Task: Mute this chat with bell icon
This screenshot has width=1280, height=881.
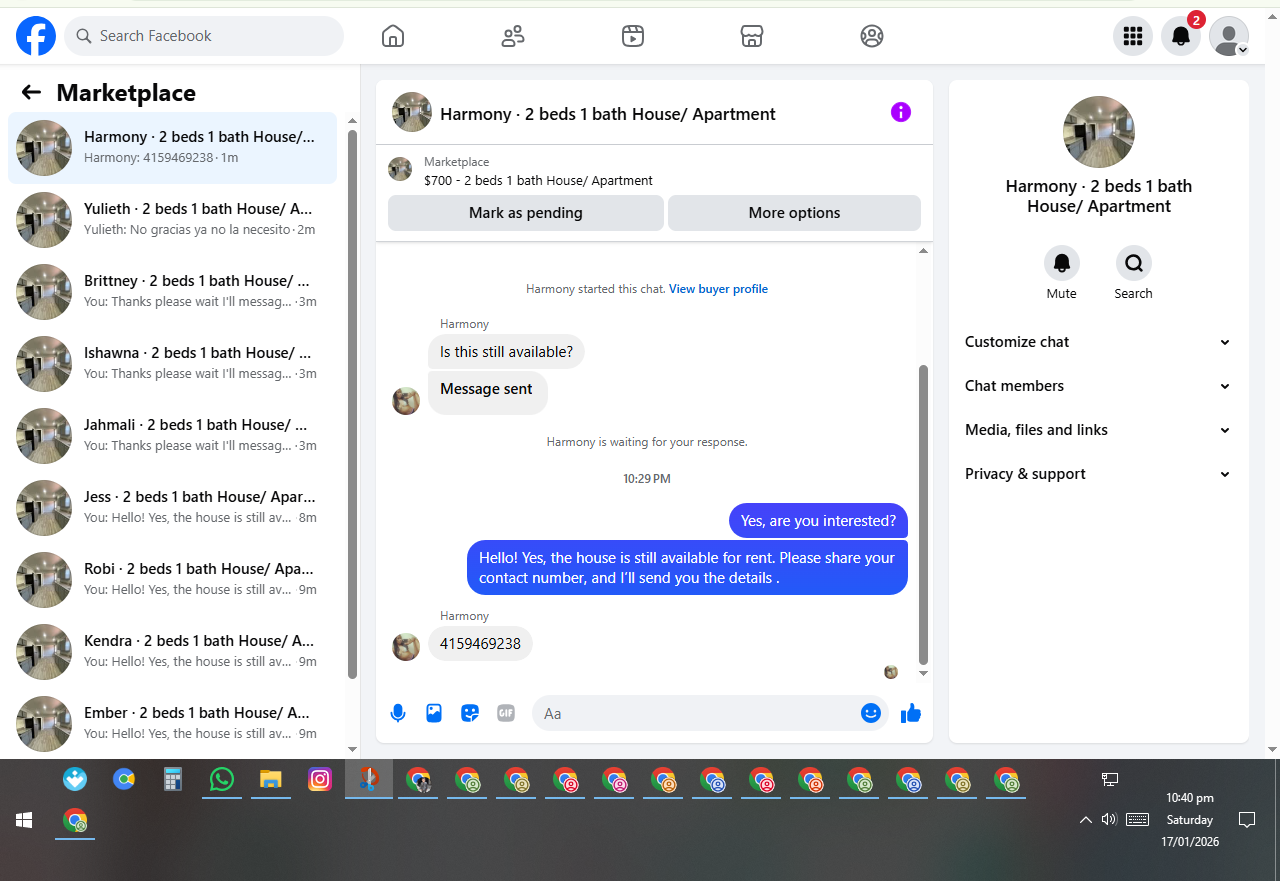Action: 1062,263
